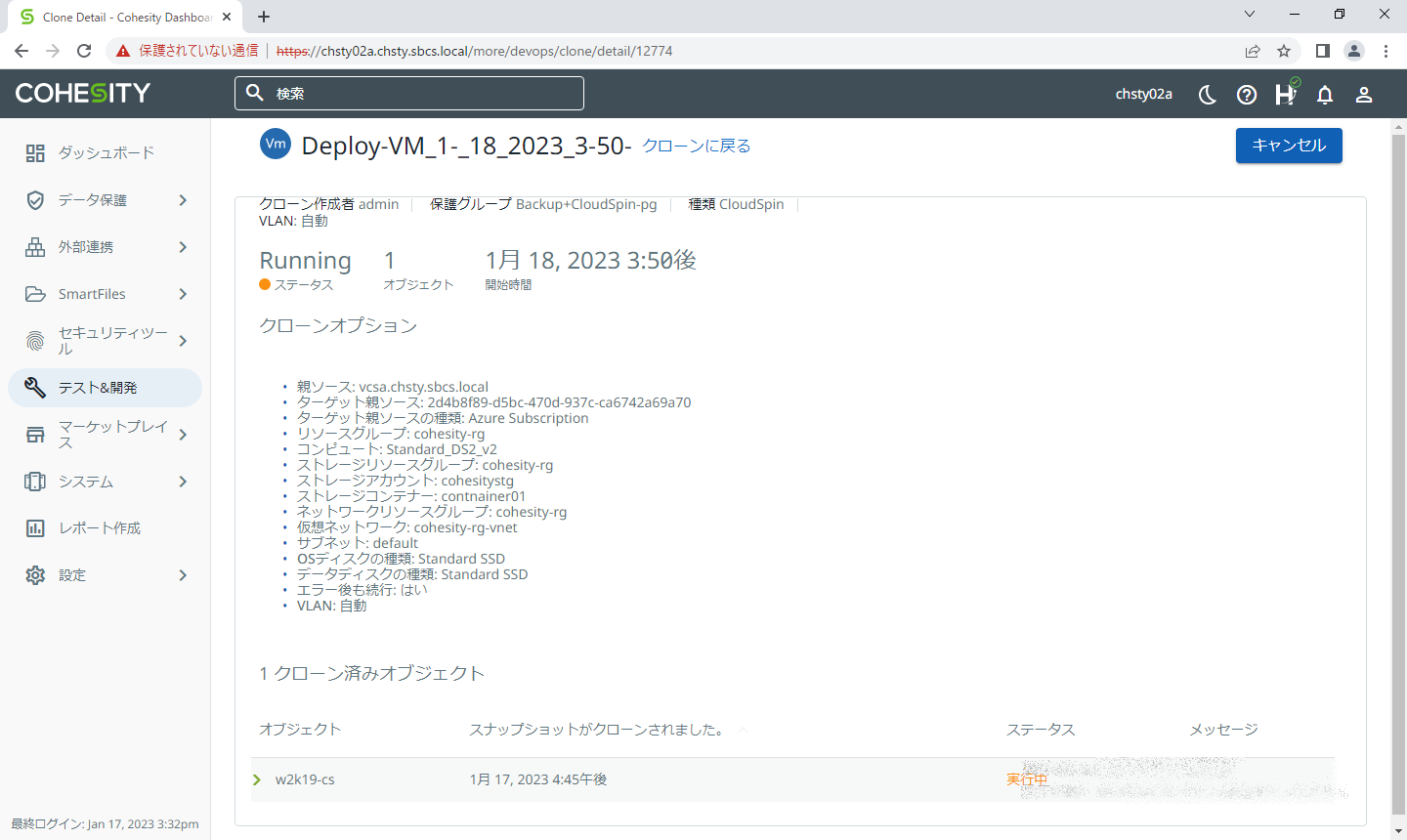Select テスト&開発 in the sidebar
Viewport: 1407px width, 840px height.
[105, 388]
